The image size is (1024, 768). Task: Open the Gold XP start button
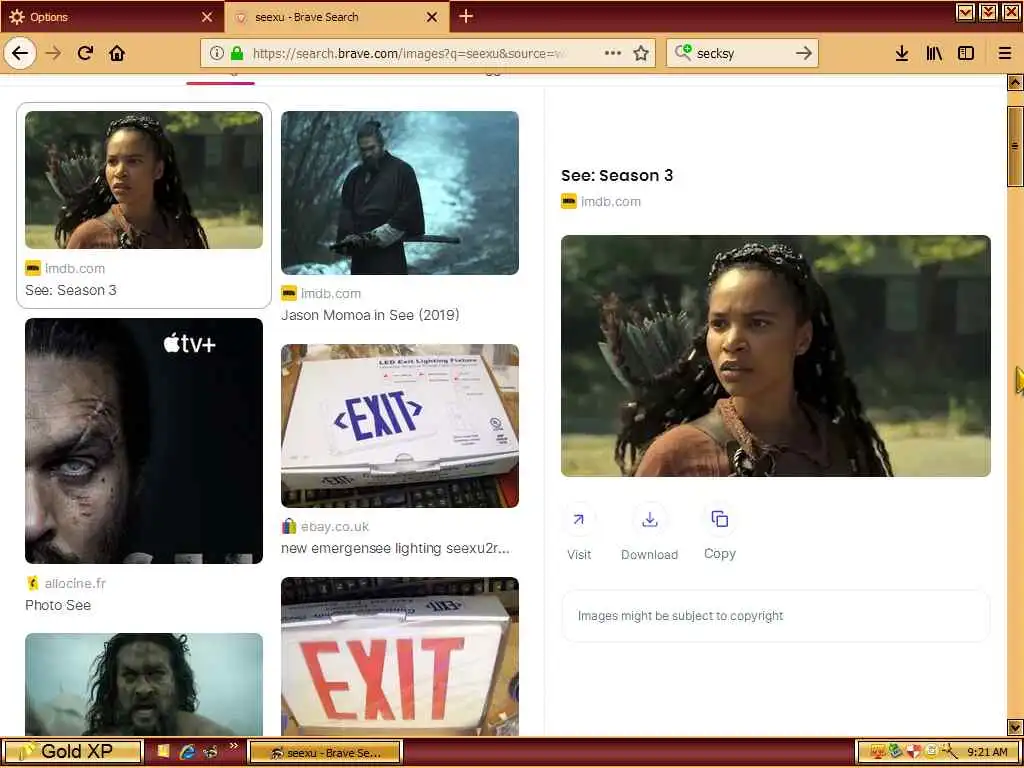pos(71,752)
